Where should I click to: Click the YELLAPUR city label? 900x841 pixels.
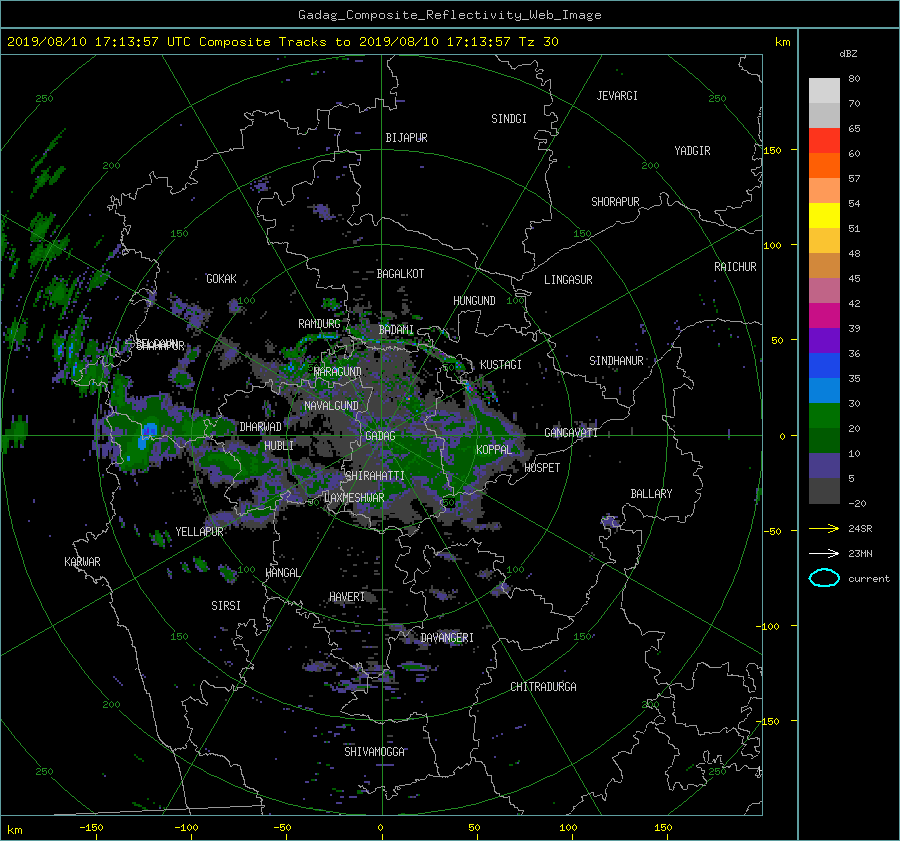199,532
